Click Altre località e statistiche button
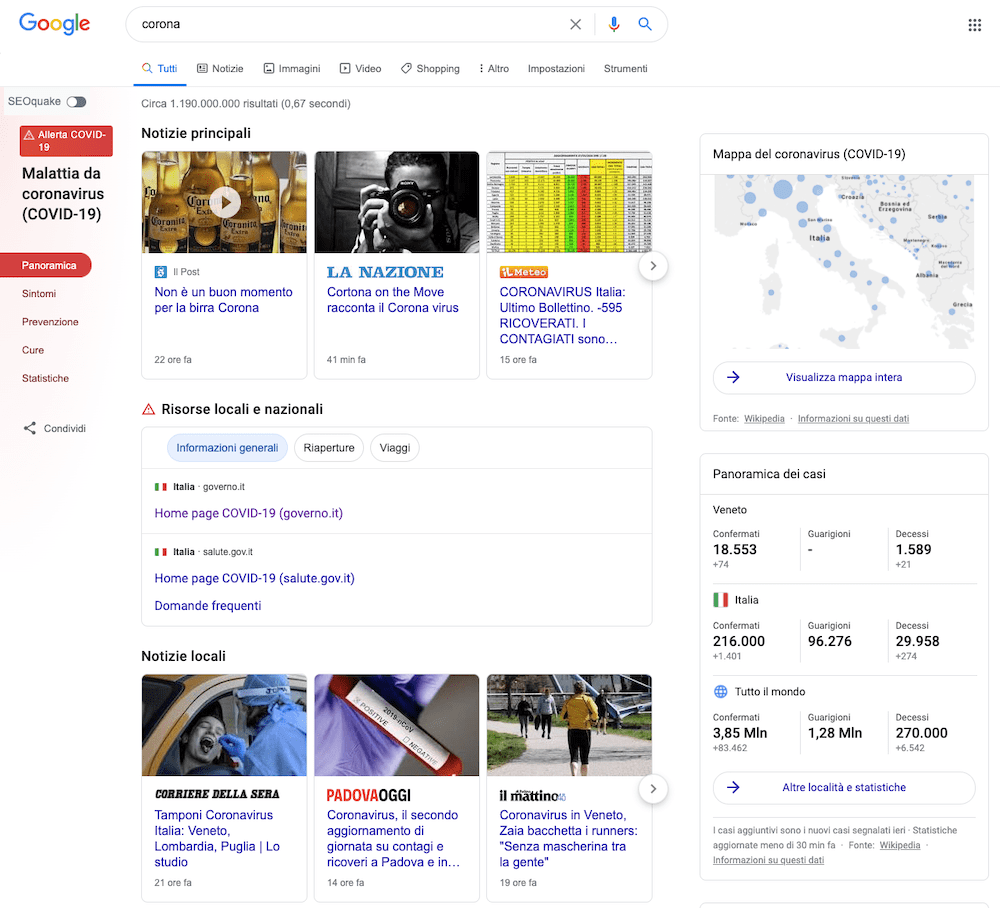1000x908 pixels. (x=844, y=787)
